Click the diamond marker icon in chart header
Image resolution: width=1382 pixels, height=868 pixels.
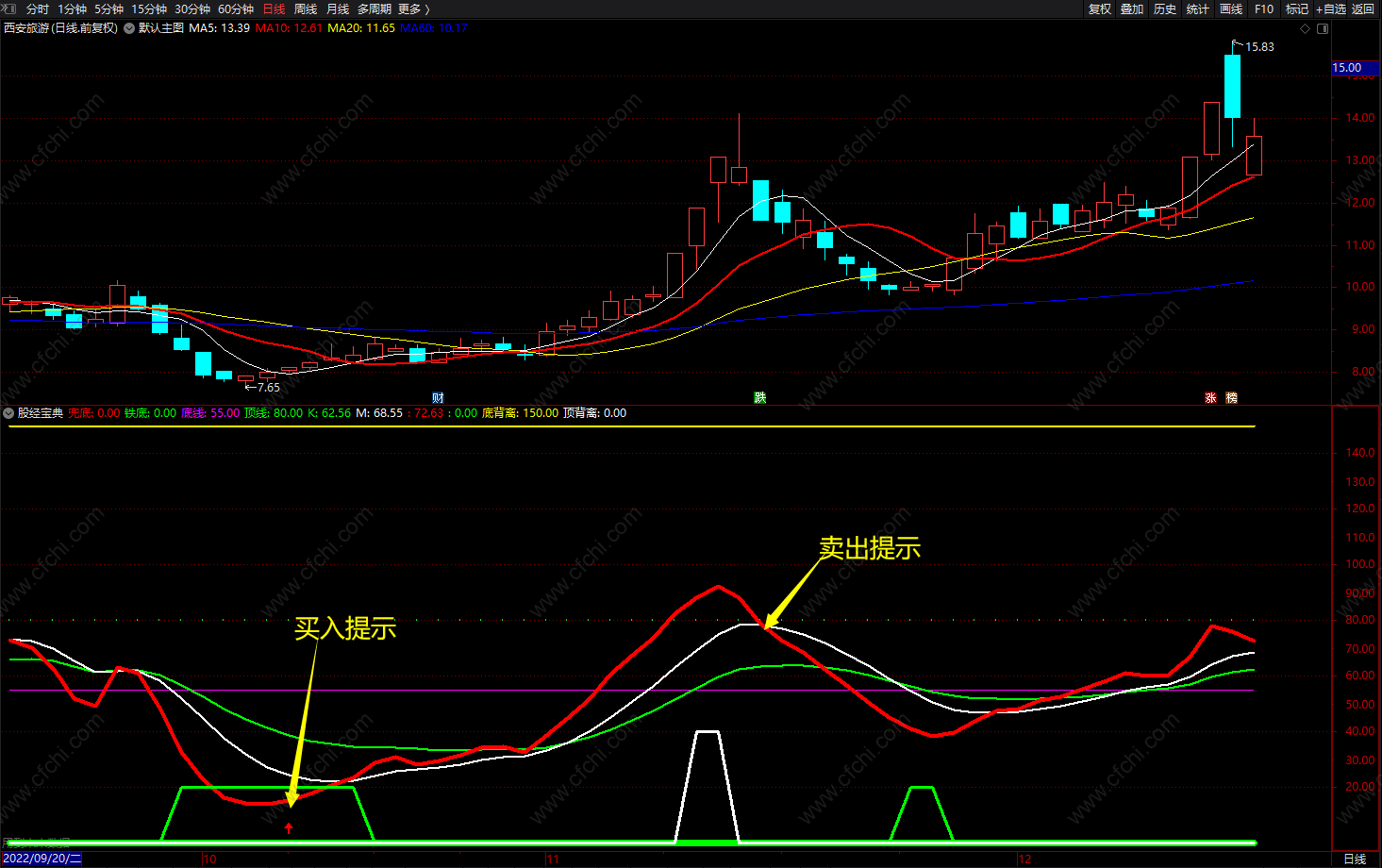click(x=1306, y=28)
